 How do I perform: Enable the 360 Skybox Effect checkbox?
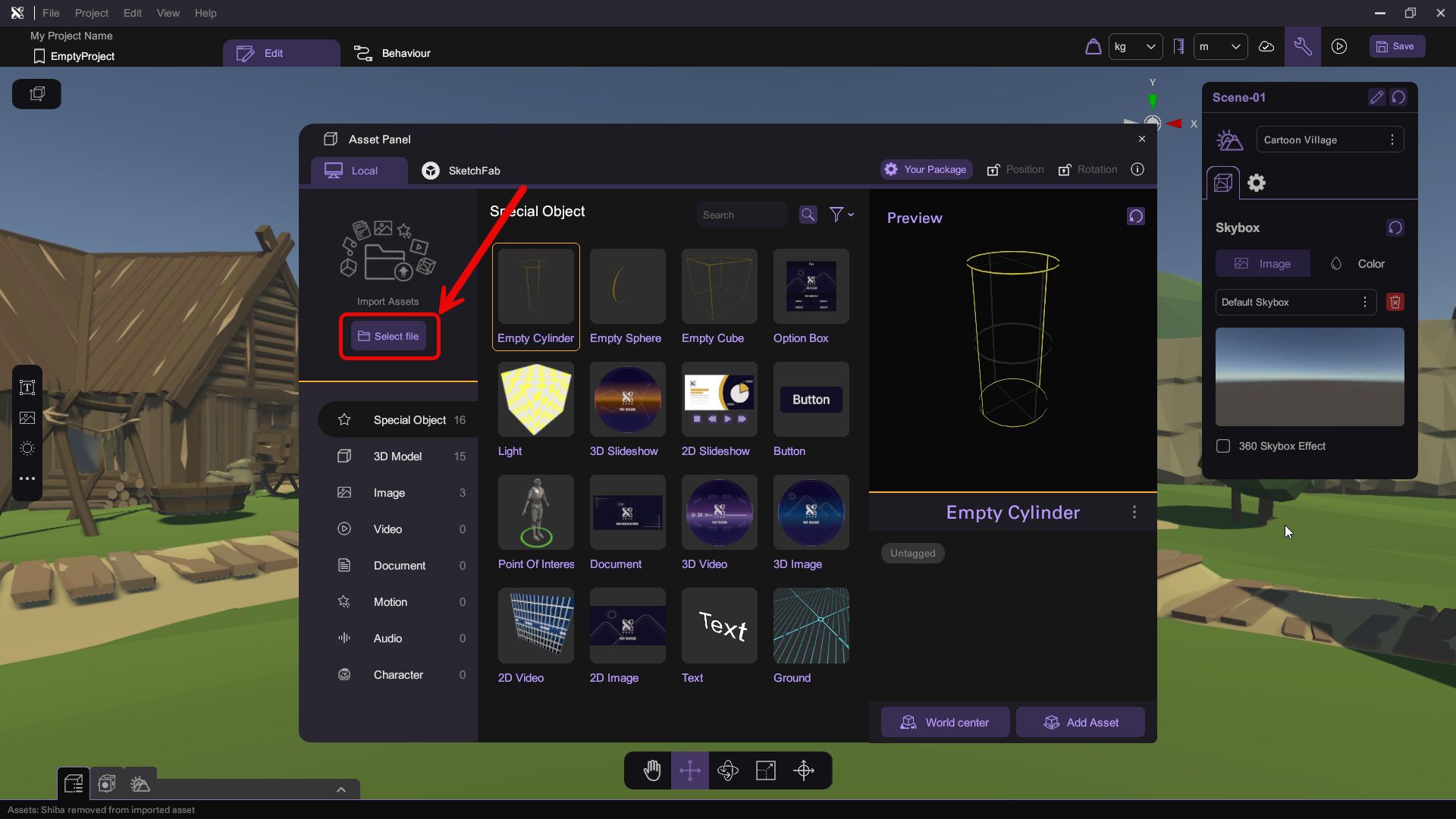[x=1222, y=446]
